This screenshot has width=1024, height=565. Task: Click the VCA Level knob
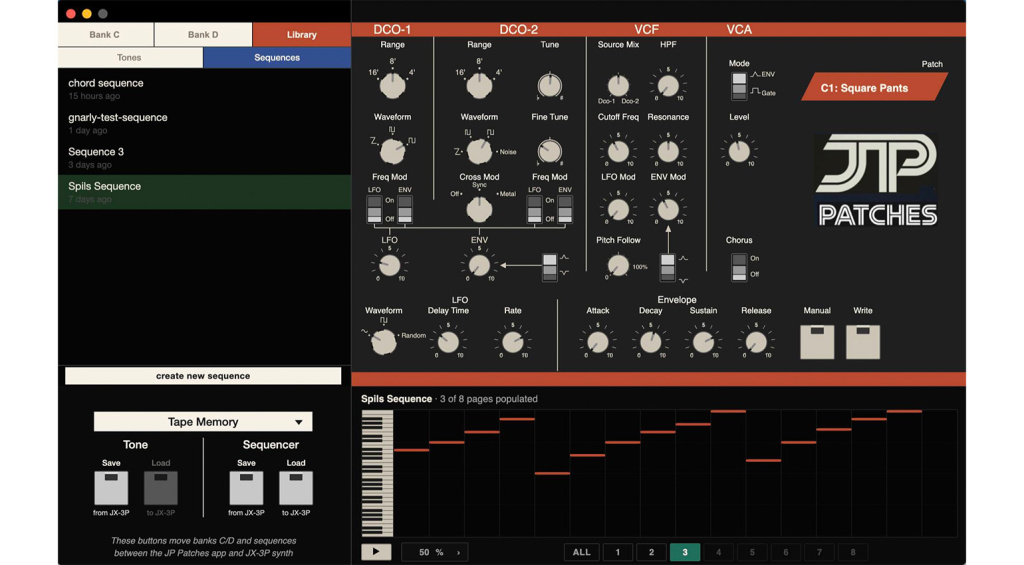tap(739, 152)
